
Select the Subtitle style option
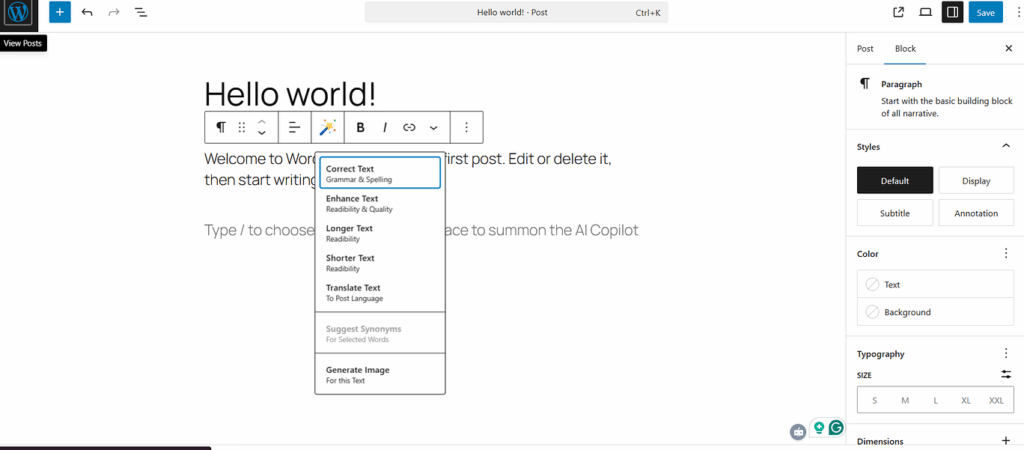[895, 213]
